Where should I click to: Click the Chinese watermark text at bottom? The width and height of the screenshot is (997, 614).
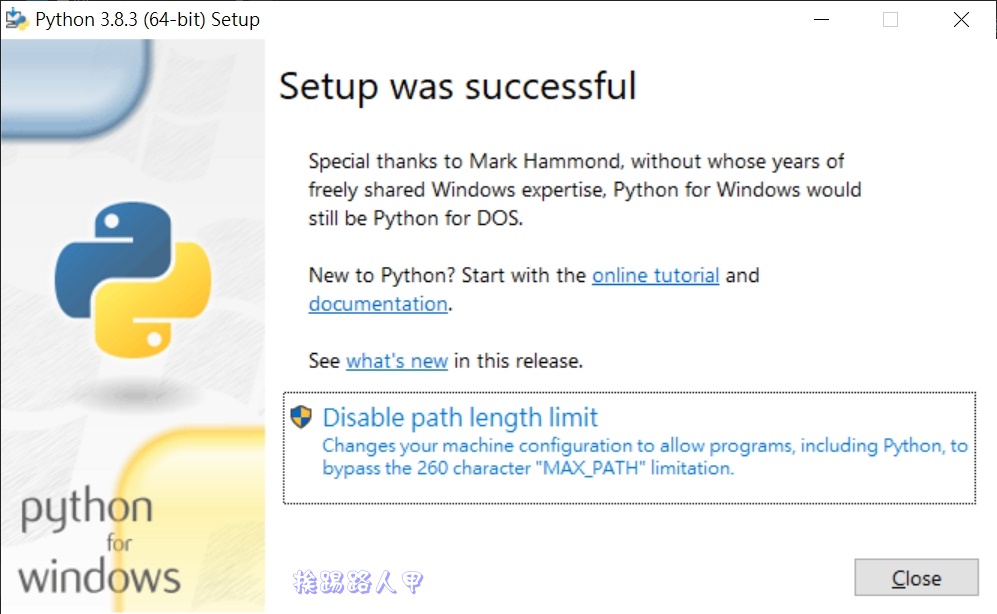click(x=358, y=581)
